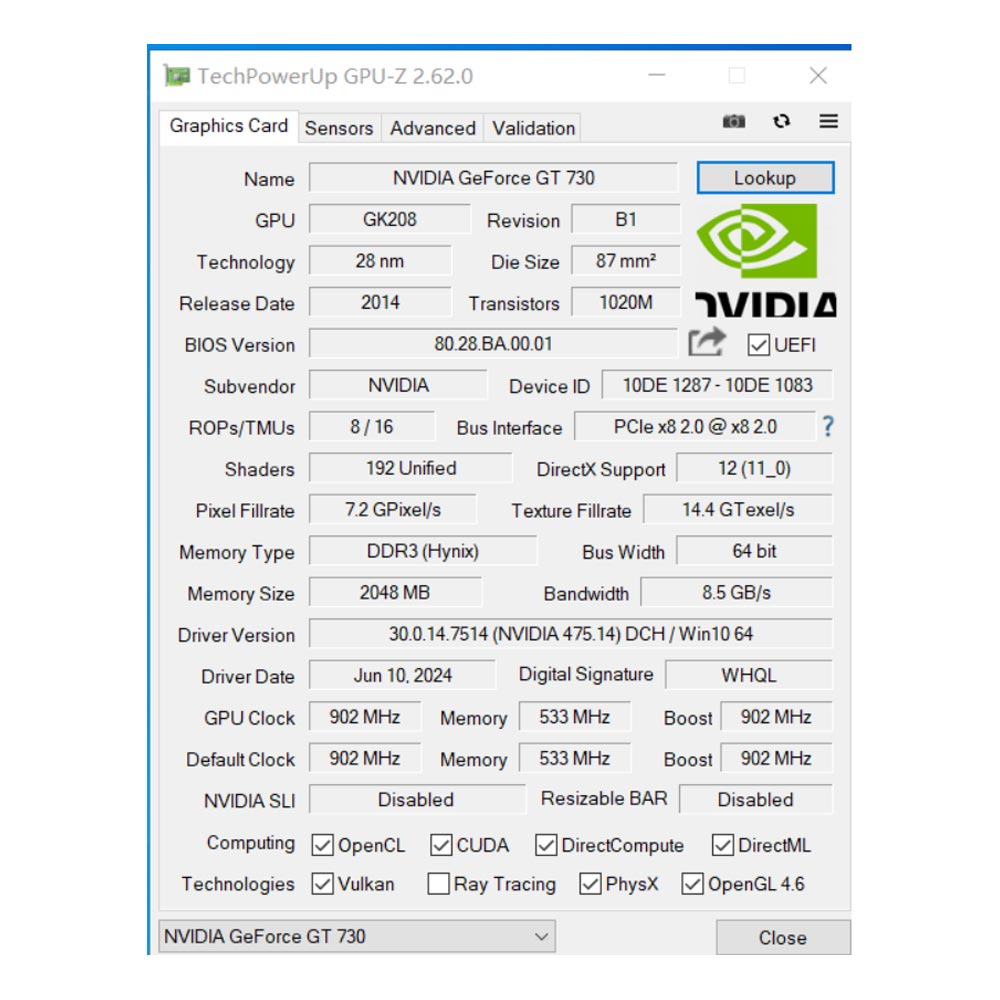Open the hamburger menu icon
Viewport: 1000px width, 1000px height.
828,121
